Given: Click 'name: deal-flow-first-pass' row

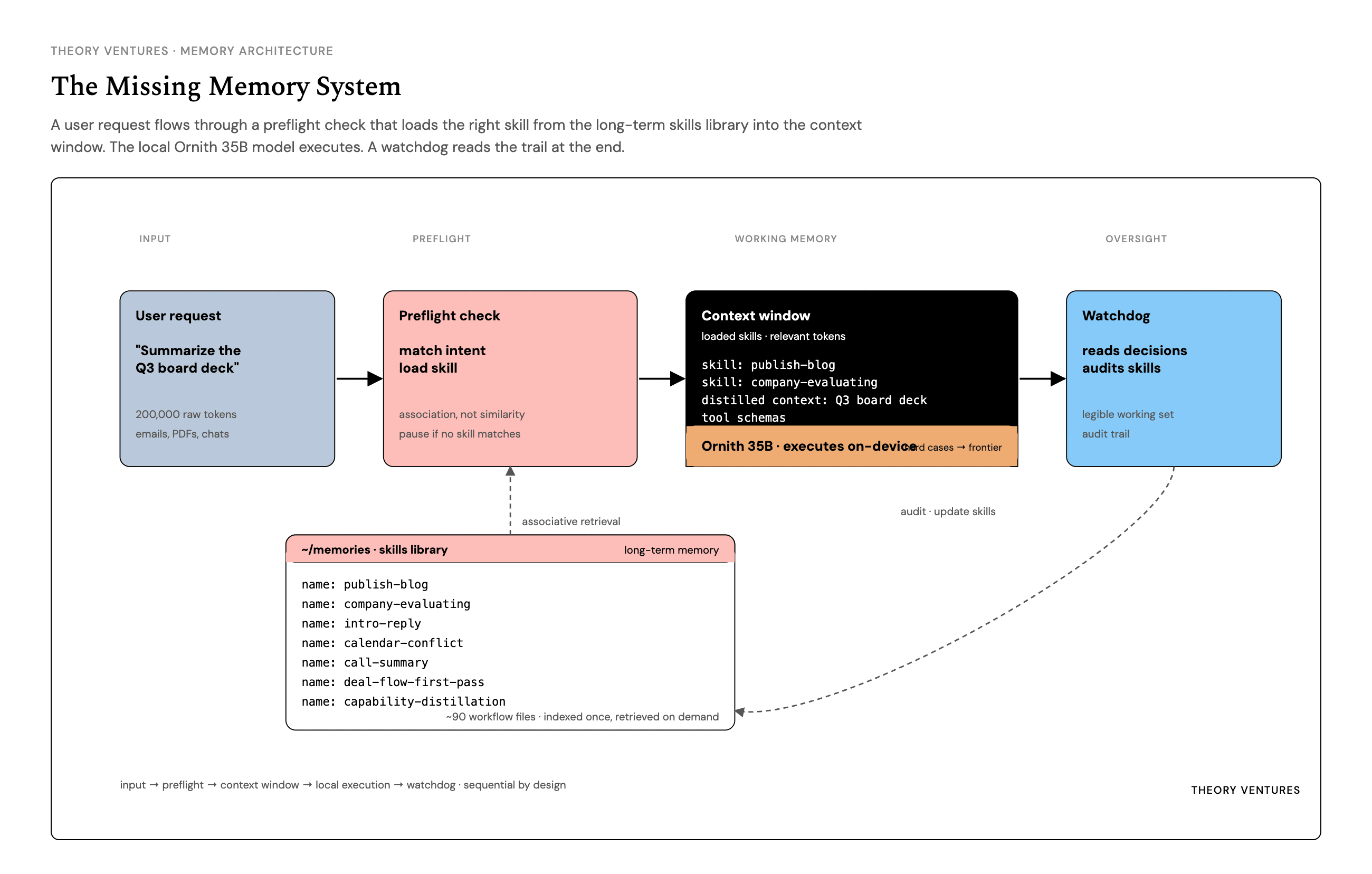Looking at the screenshot, I should coord(393,681).
